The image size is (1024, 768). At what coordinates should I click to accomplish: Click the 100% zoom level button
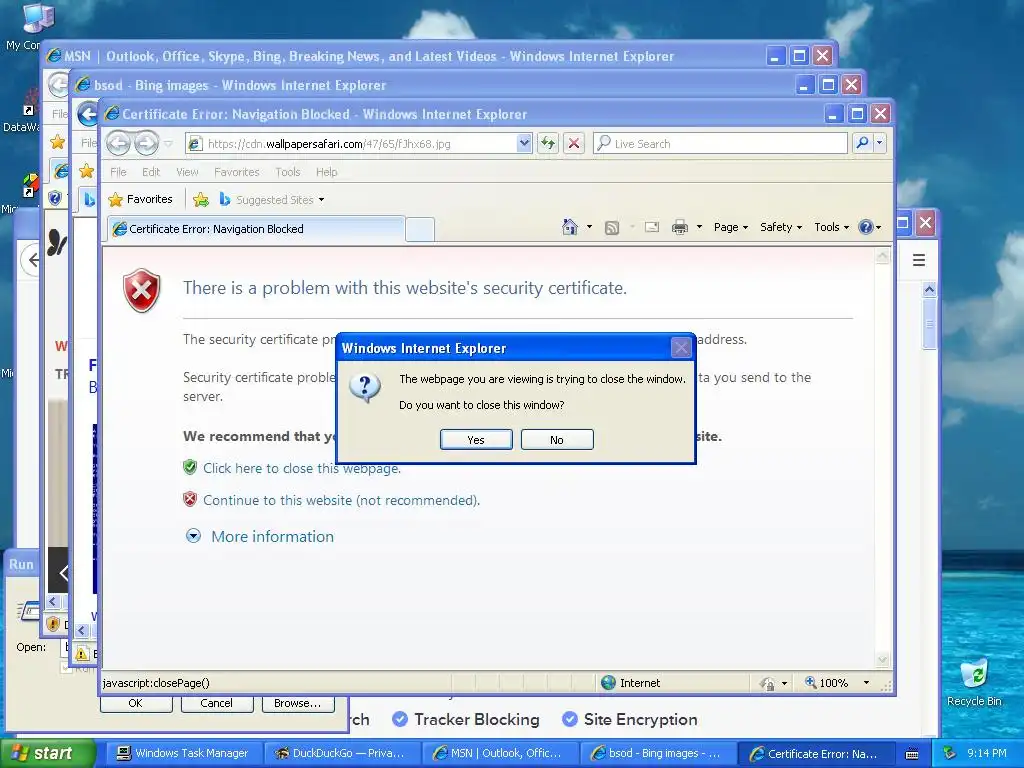tap(827, 682)
